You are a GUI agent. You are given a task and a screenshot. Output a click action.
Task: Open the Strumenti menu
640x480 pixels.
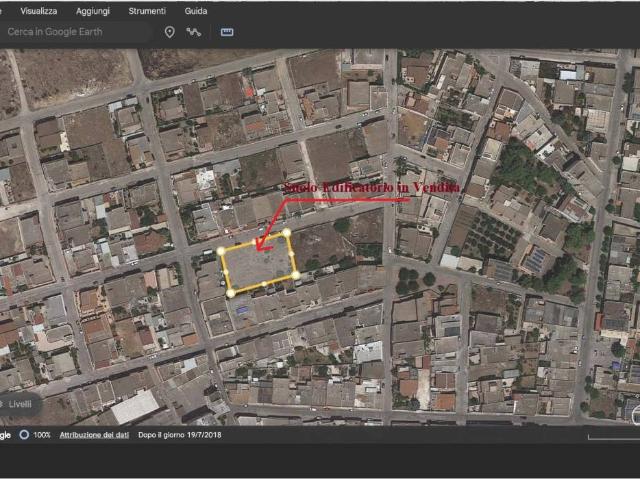(x=147, y=11)
